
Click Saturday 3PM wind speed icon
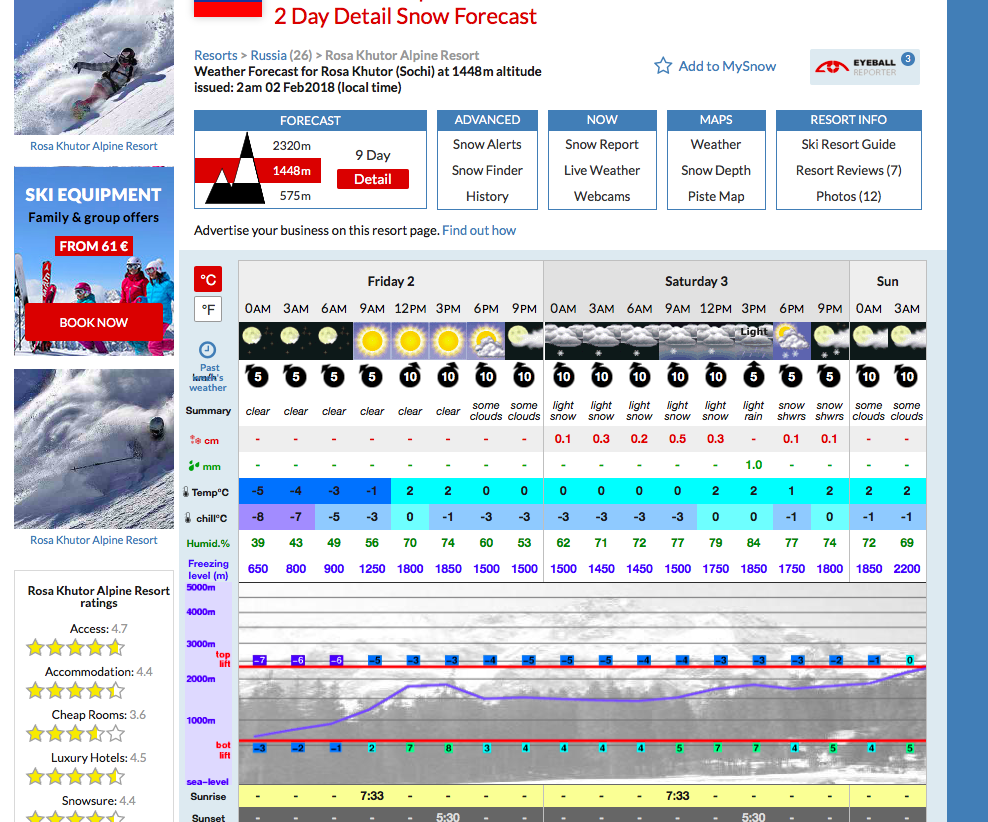tap(754, 375)
